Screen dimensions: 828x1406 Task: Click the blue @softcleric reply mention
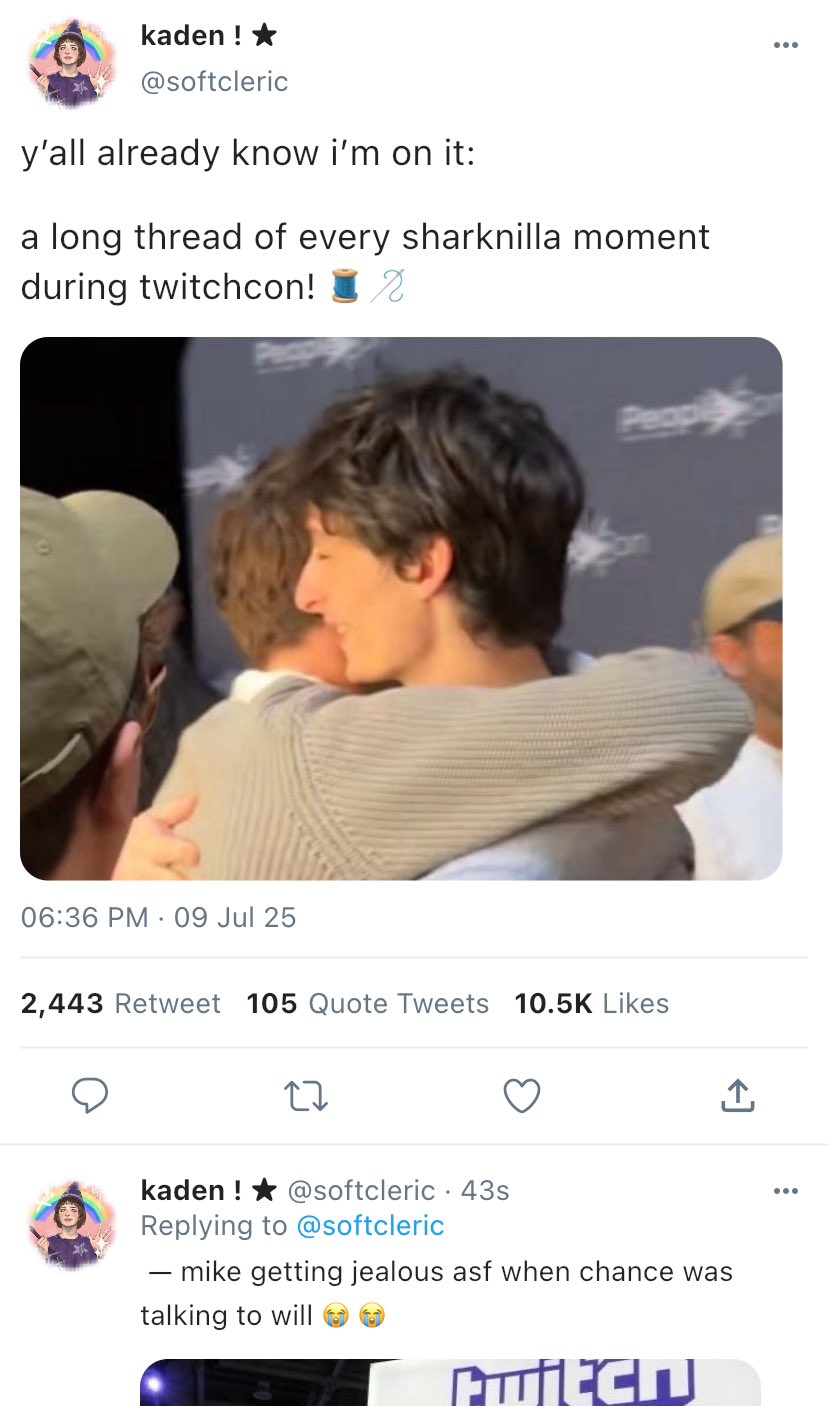click(x=369, y=1225)
